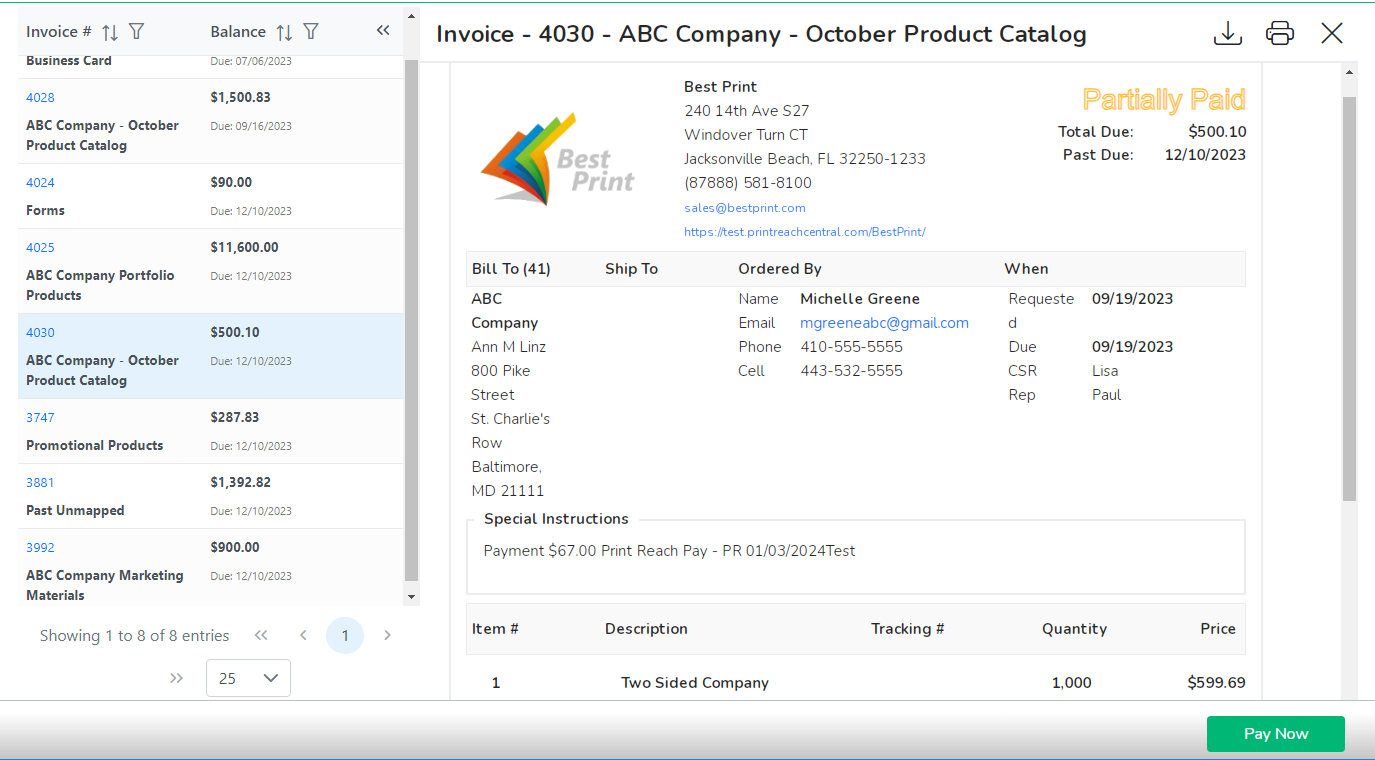Click the invoice preview scrollbar up arrow
The height and width of the screenshot is (760, 1375).
click(1350, 72)
